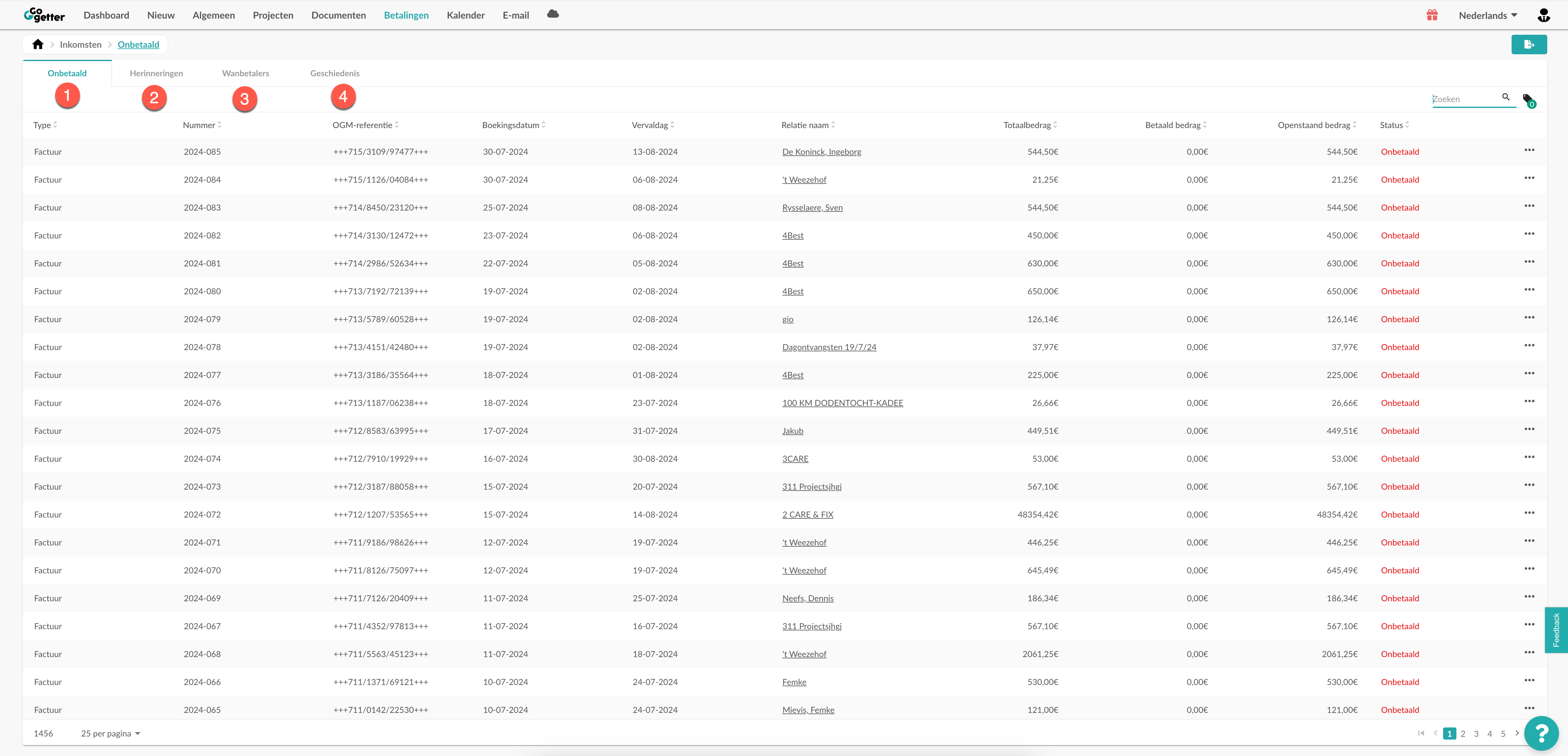This screenshot has height=756, width=1568.
Task: Go to previous page arrow
Action: 1435,733
